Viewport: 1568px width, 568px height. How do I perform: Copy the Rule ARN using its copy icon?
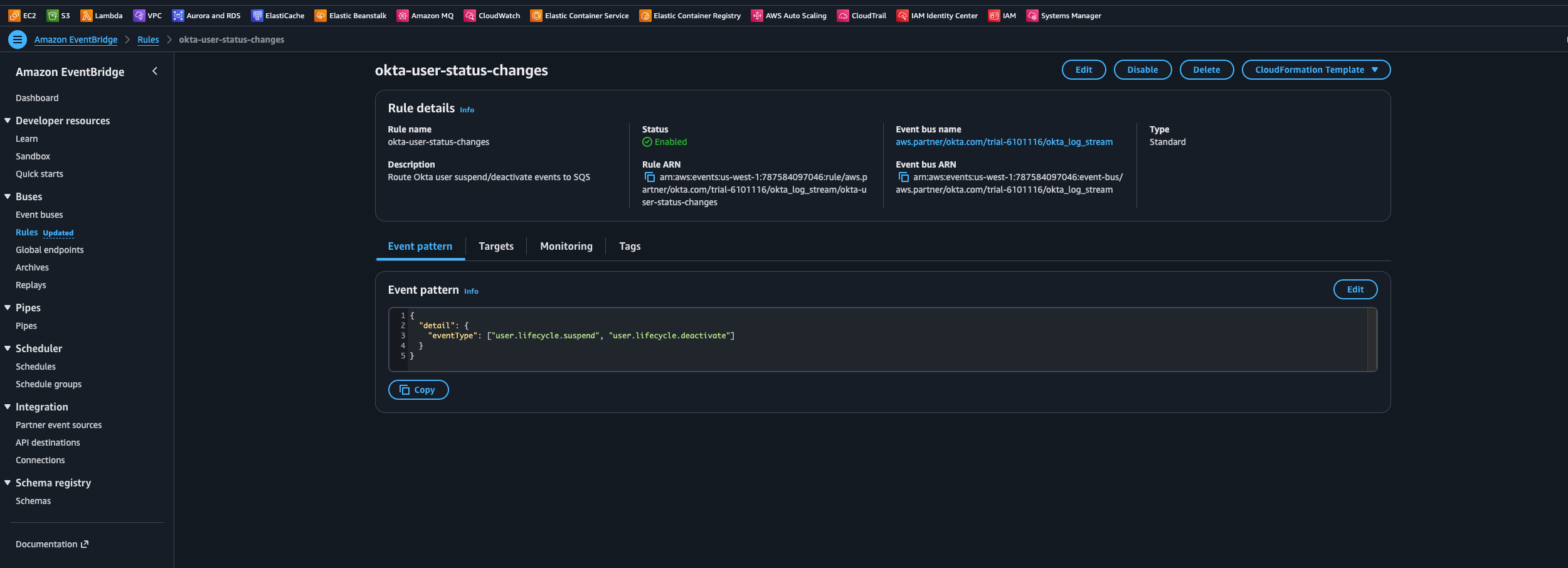pos(650,176)
